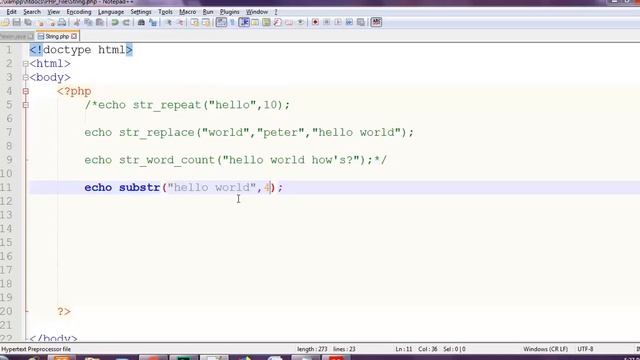Click the Stop Recording macro icon
640x360 pixels.
(x=327, y=22)
